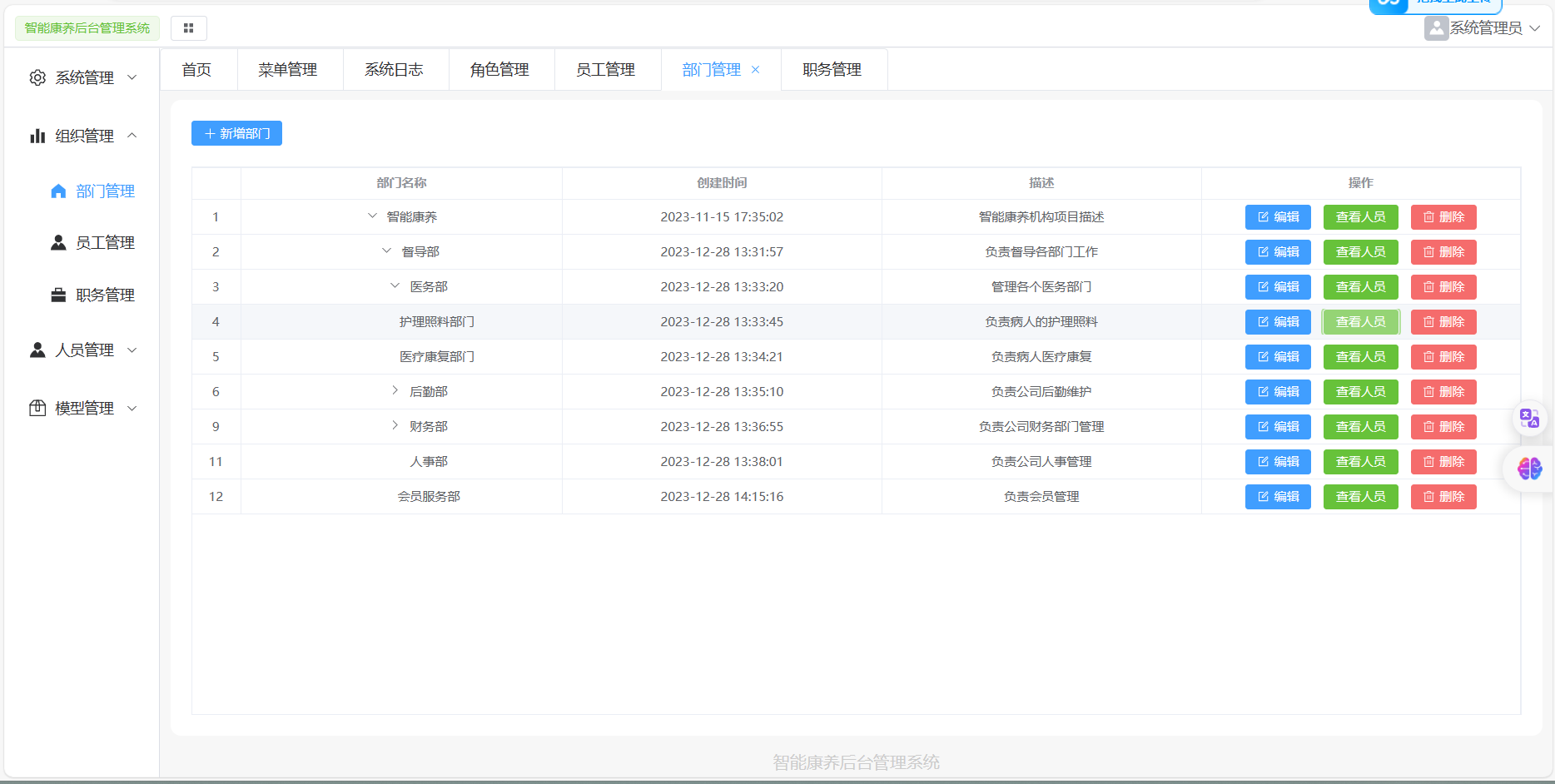
Task: Edit the 会员服务部 department
Action: (1278, 497)
